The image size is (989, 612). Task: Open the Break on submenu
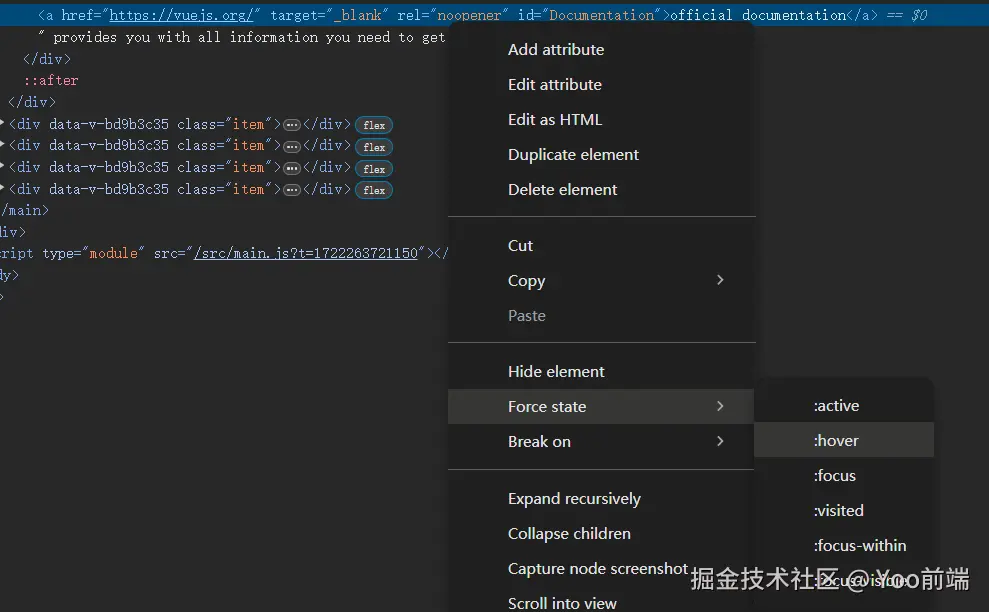601,442
